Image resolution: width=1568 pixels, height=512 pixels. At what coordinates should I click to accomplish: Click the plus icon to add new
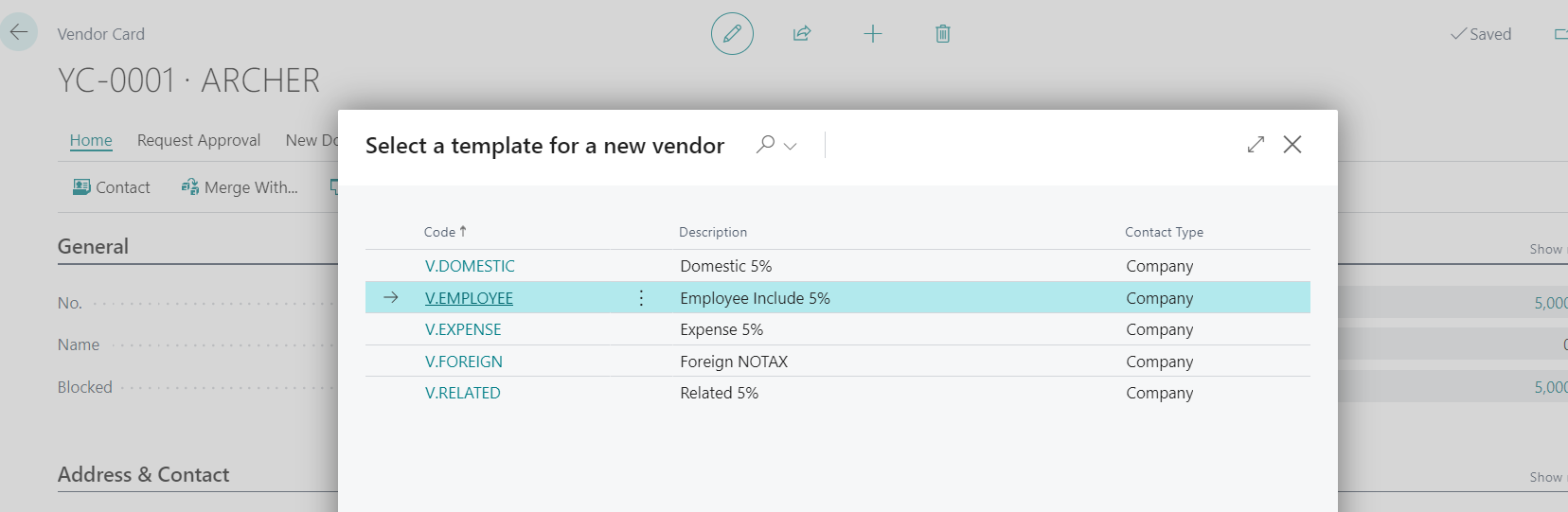pyautogui.click(x=873, y=34)
